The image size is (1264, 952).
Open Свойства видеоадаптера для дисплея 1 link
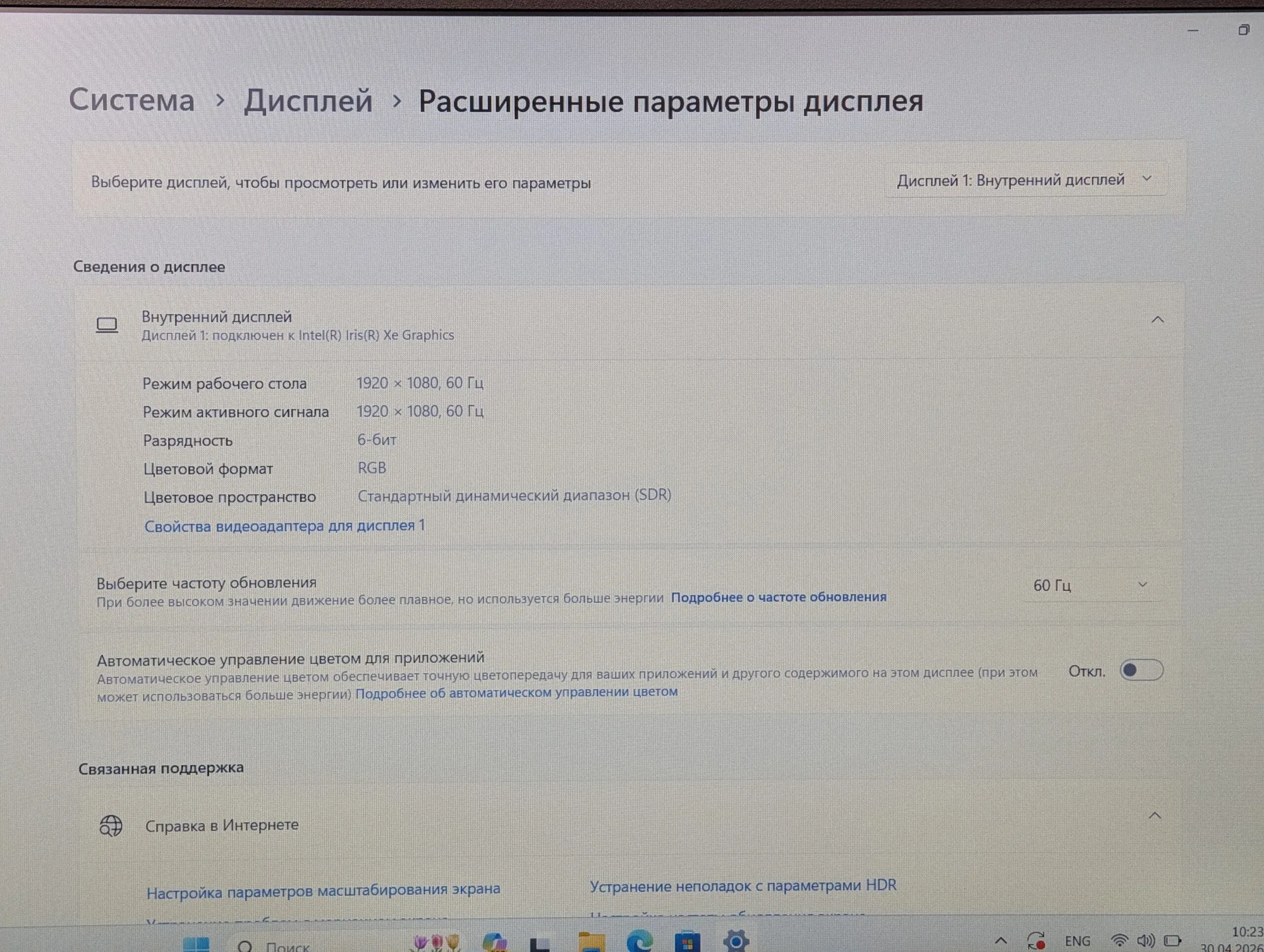284,526
